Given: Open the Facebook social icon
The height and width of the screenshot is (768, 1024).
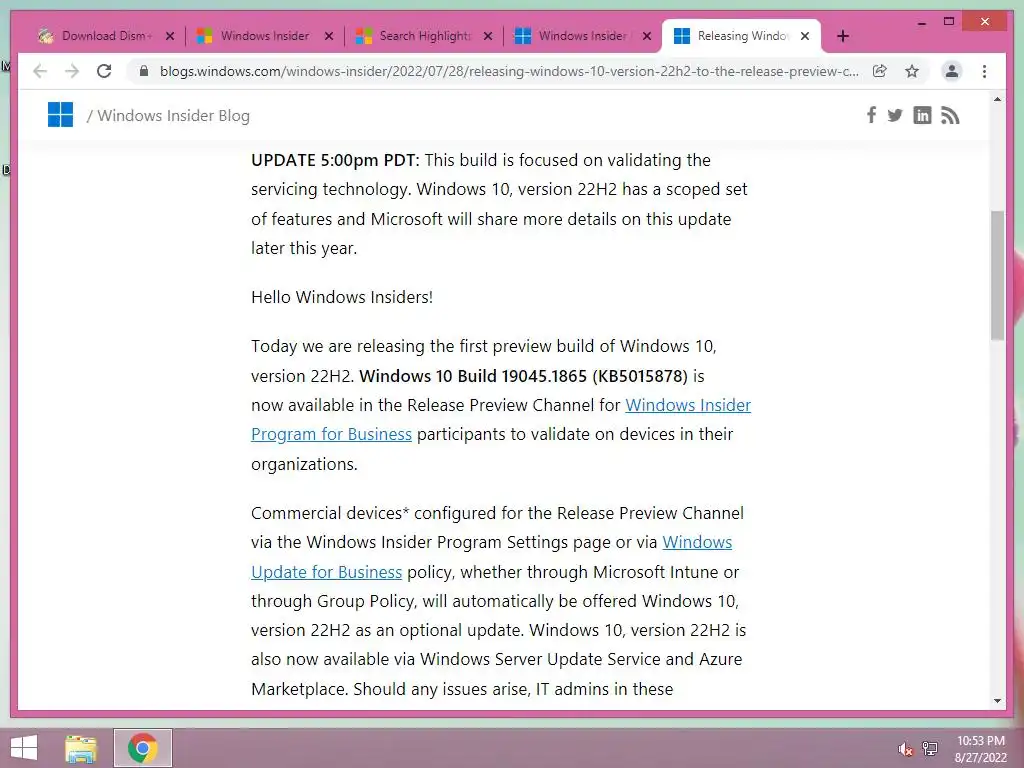Looking at the screenshot, I should point(871,116).
